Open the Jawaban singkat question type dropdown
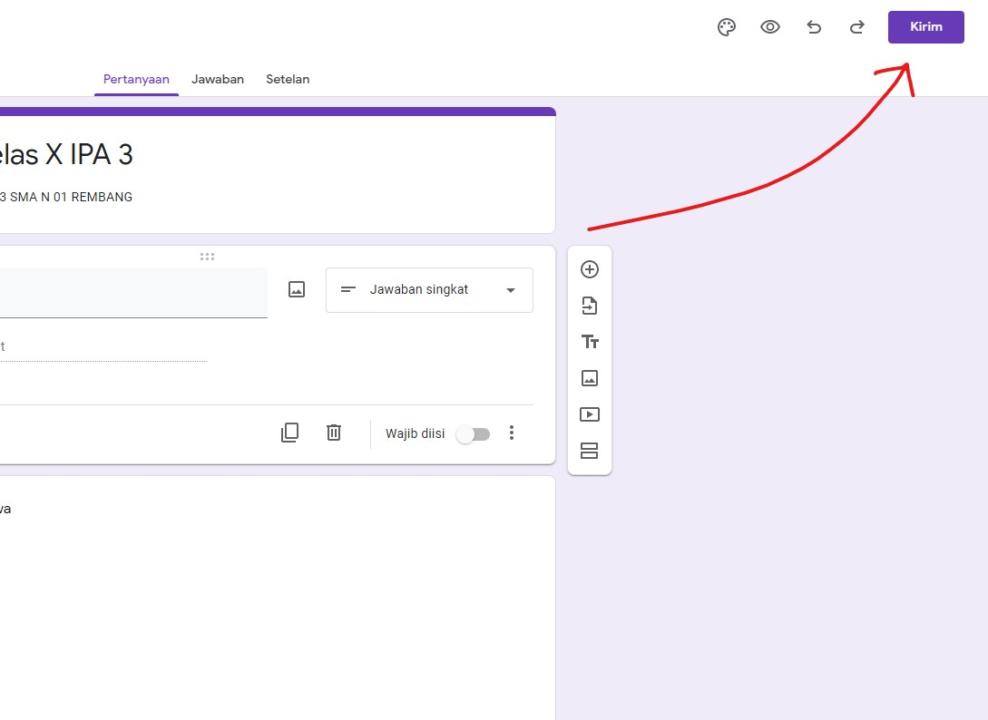The width and height of the screenshot is (988, 720). (x=429, y=290)
